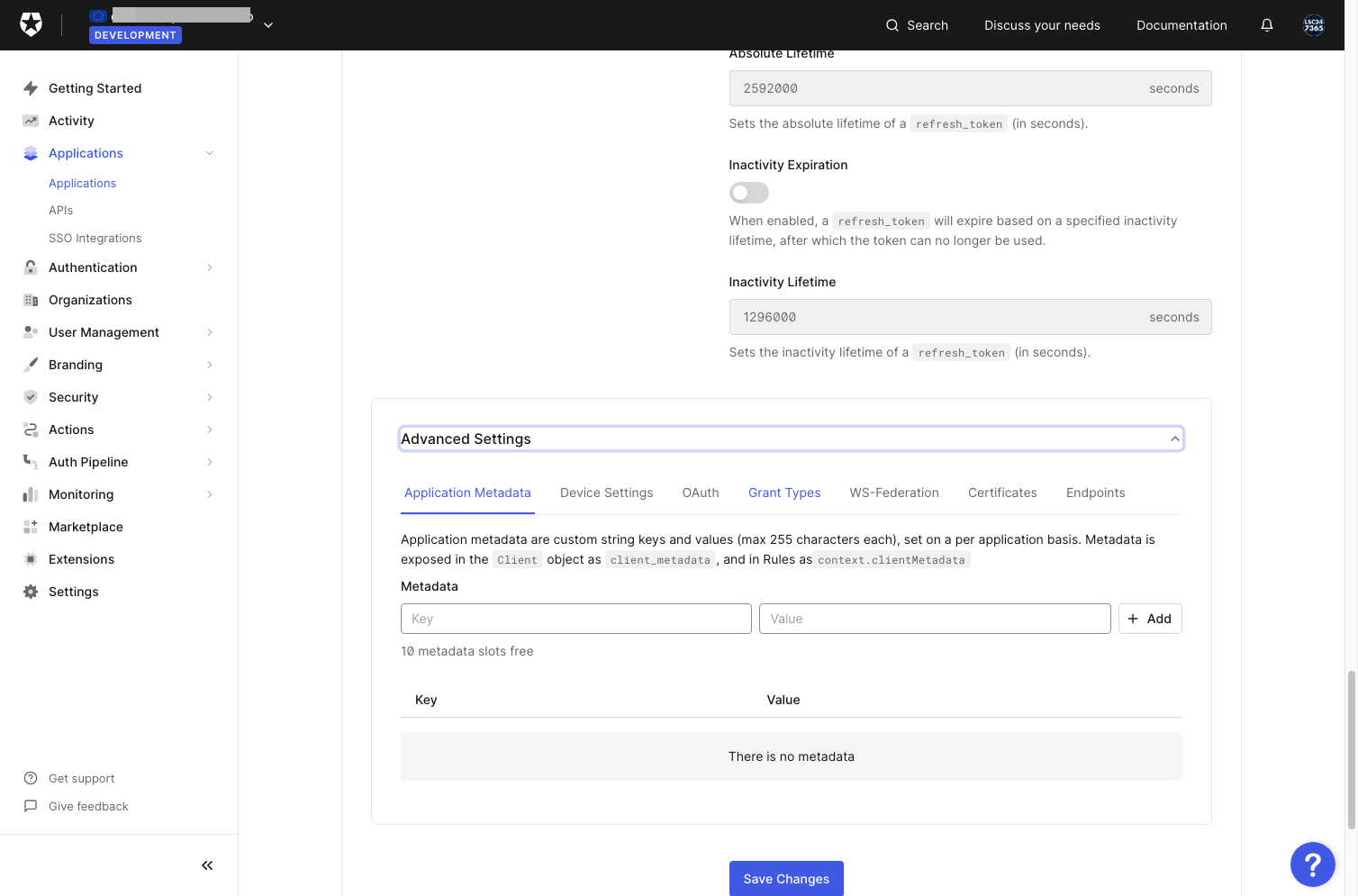Viewport: 1358px width, 896px height.
Task: Click Discuss your needs link
Action: [1042, 25]
